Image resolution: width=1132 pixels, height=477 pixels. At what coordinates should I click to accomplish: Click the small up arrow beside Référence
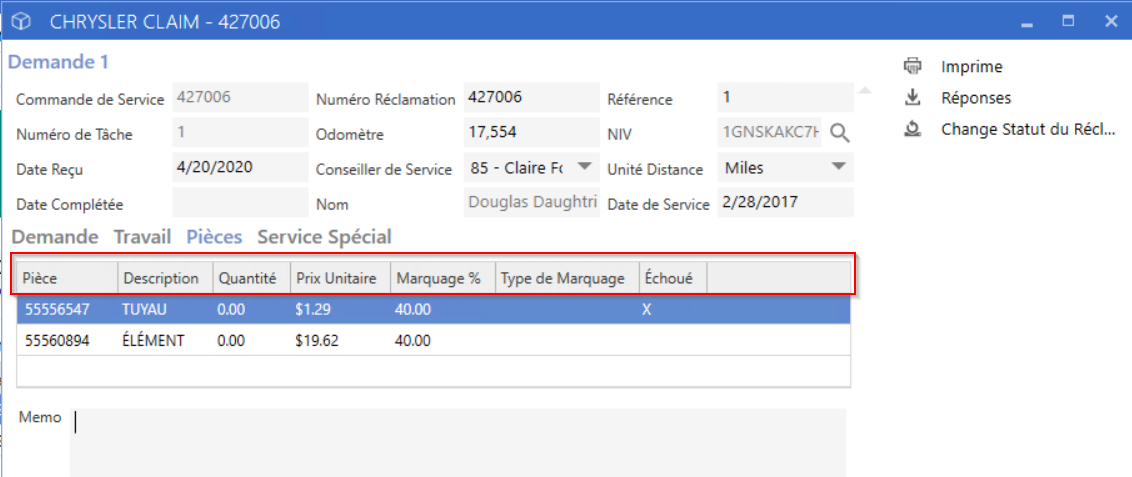click(866, 91)
